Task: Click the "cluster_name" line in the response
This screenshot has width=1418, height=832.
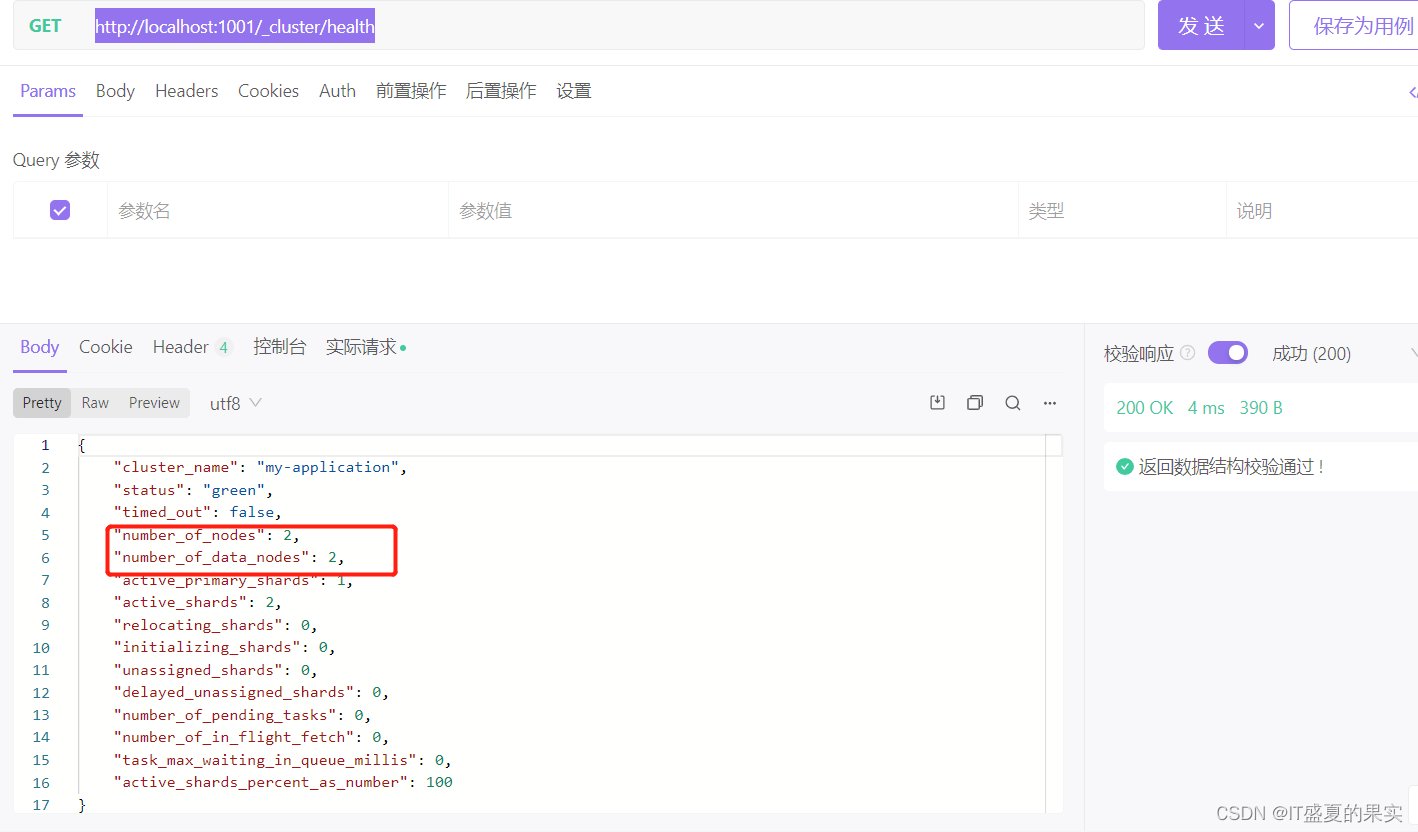Action: [x=260, y=467]
